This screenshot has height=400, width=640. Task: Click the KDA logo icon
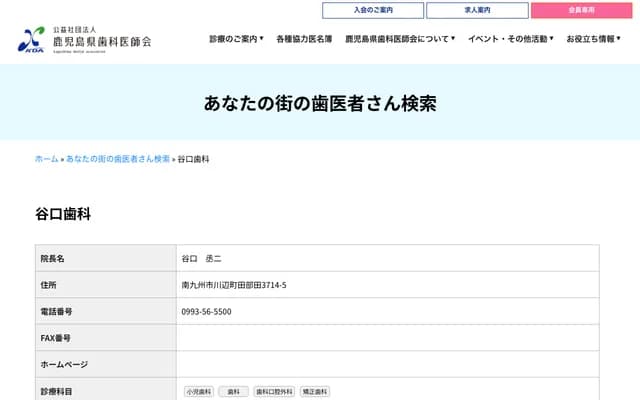31,40
